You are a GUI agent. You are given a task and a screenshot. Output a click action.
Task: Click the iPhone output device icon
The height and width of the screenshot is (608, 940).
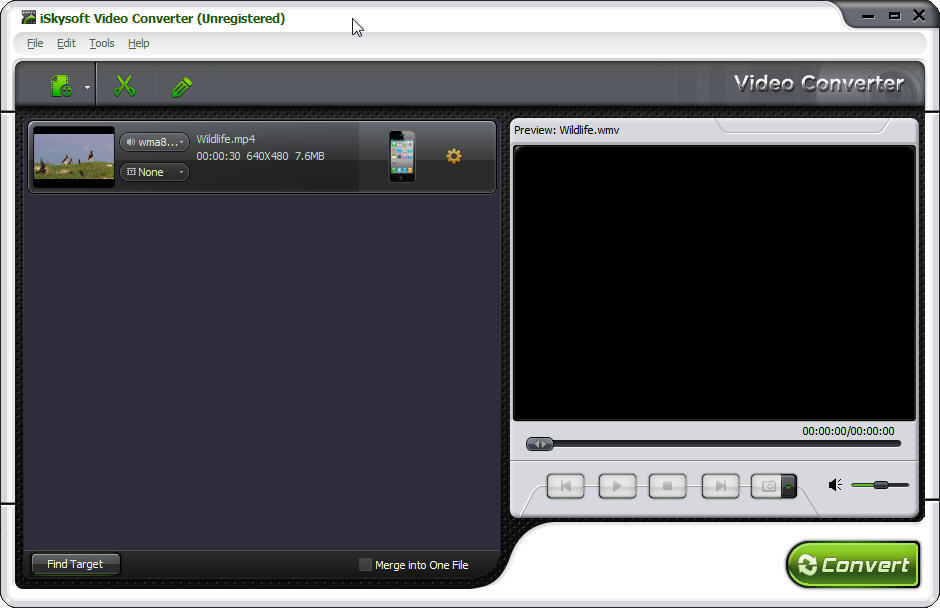401,157
